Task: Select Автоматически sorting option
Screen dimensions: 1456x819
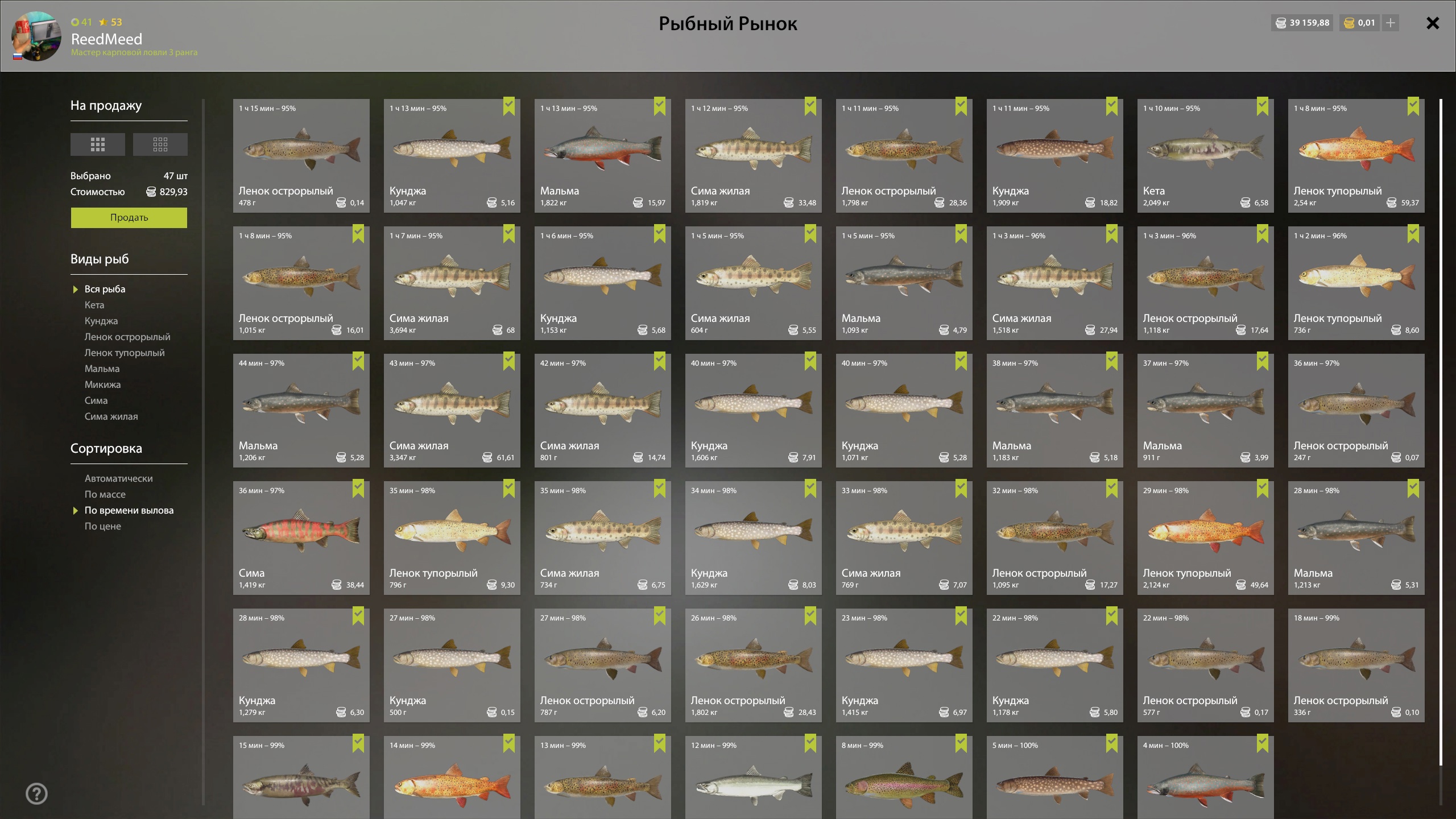Action: coord(119,478)
